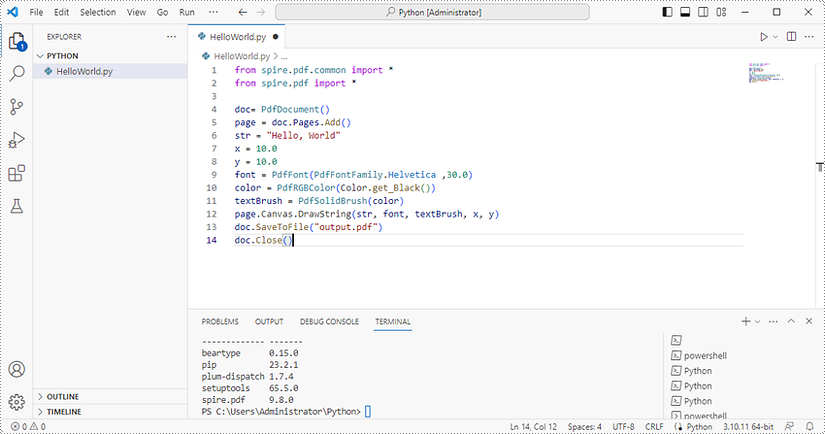This screenshot has height=434, width=825.
Task: Switch to the OUTPUT tab
Action: pyautogui.click(x=269, y=321)
